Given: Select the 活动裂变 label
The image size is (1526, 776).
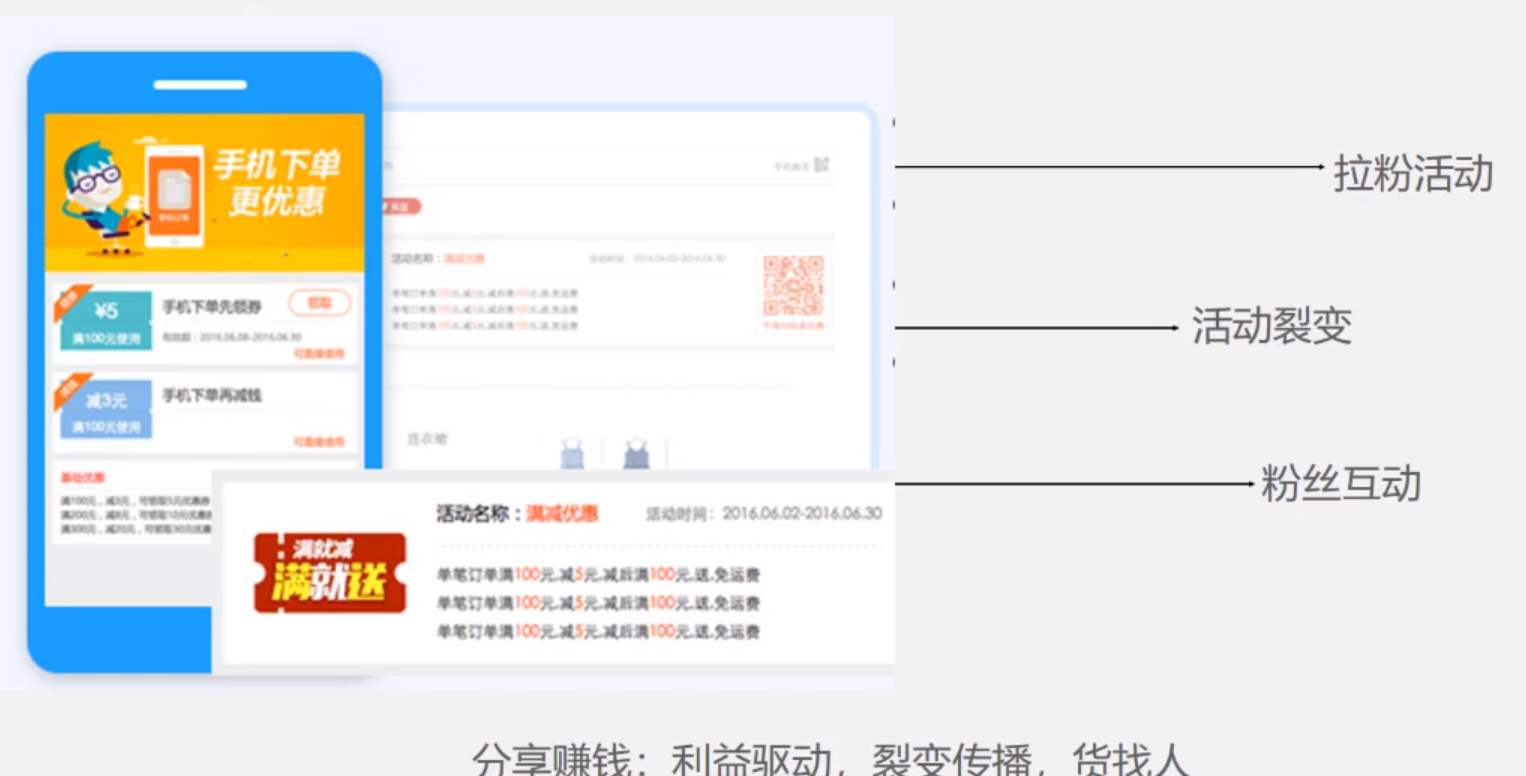Looking at the screenshot, I should click(x=1271, y=326).
